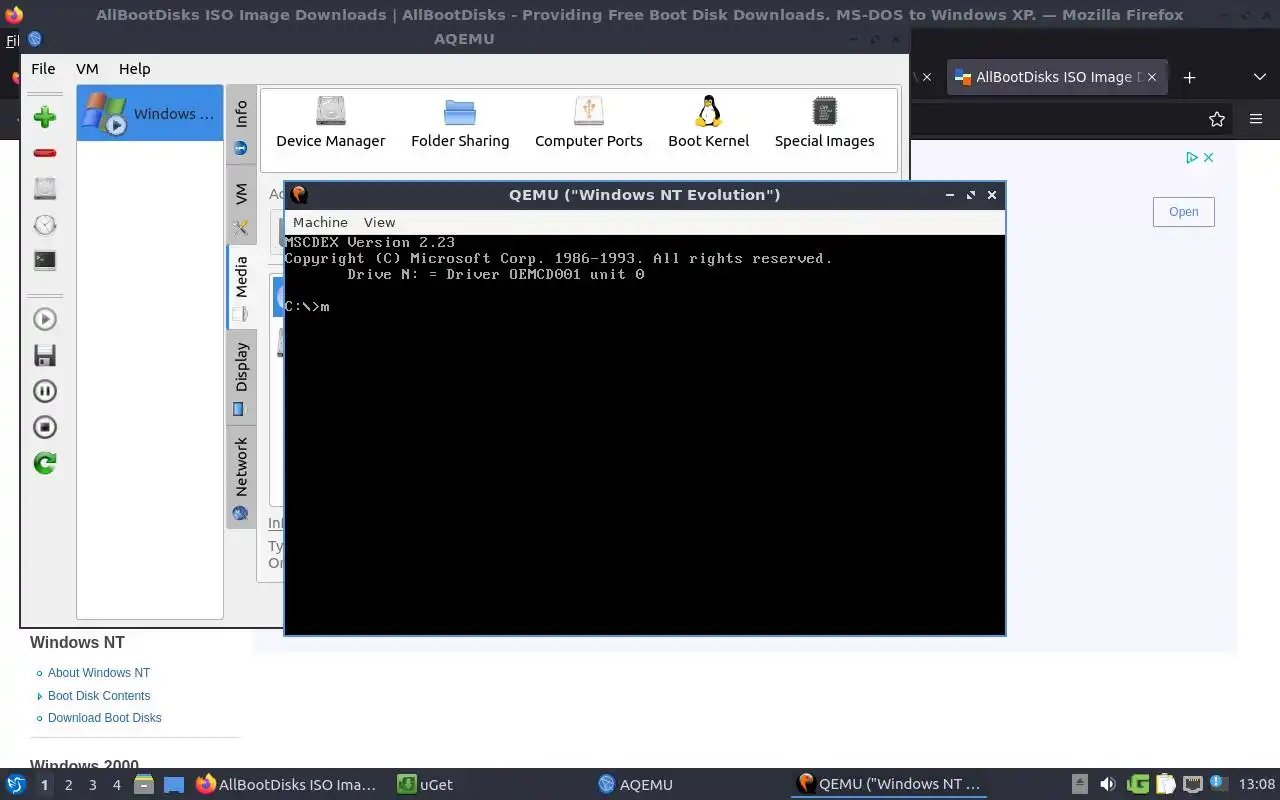Screen dimensions: 1280x800
Task: Close the ad with the X icon
Action: coord(1208,157)
